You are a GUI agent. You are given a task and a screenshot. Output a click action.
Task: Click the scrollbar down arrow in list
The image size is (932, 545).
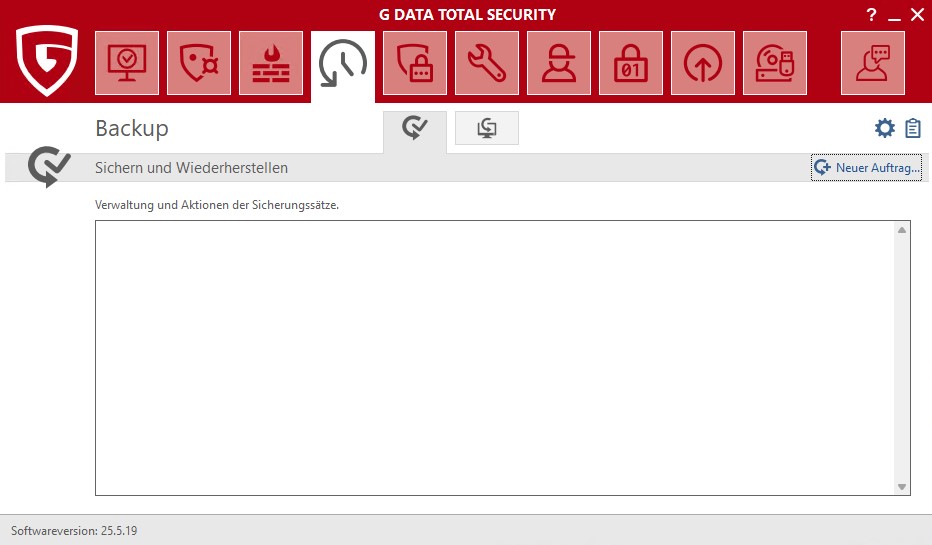coord(902,487)
